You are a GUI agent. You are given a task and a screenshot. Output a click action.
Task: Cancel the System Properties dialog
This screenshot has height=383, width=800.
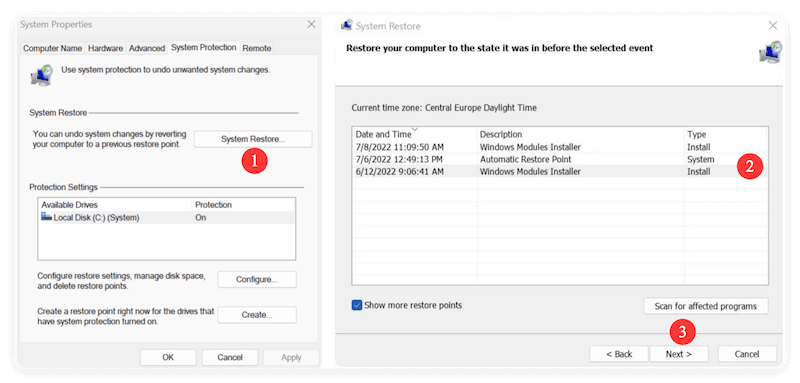tap(230, 358)
